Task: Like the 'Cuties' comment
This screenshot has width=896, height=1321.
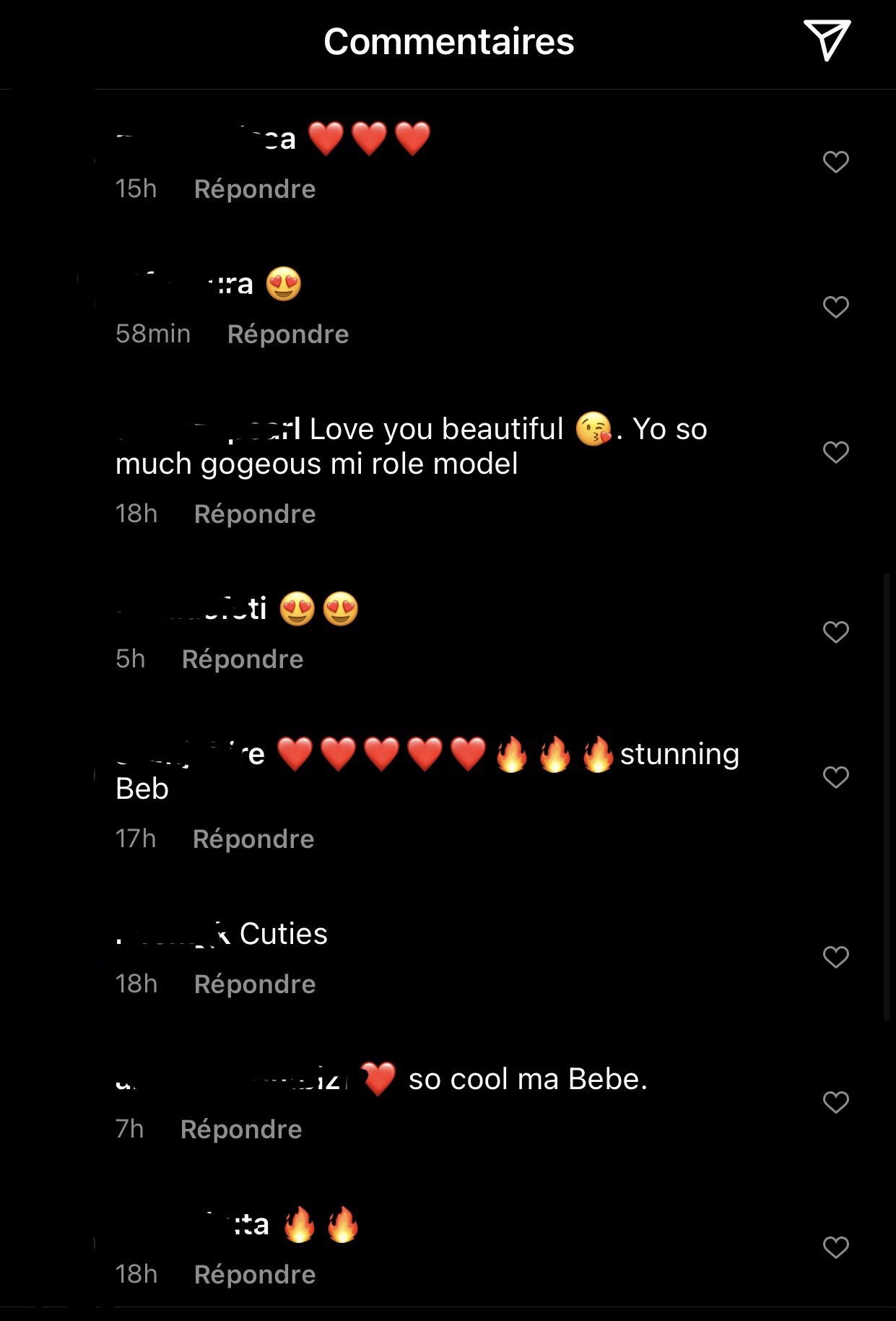Action: click(x=835, y=957)
